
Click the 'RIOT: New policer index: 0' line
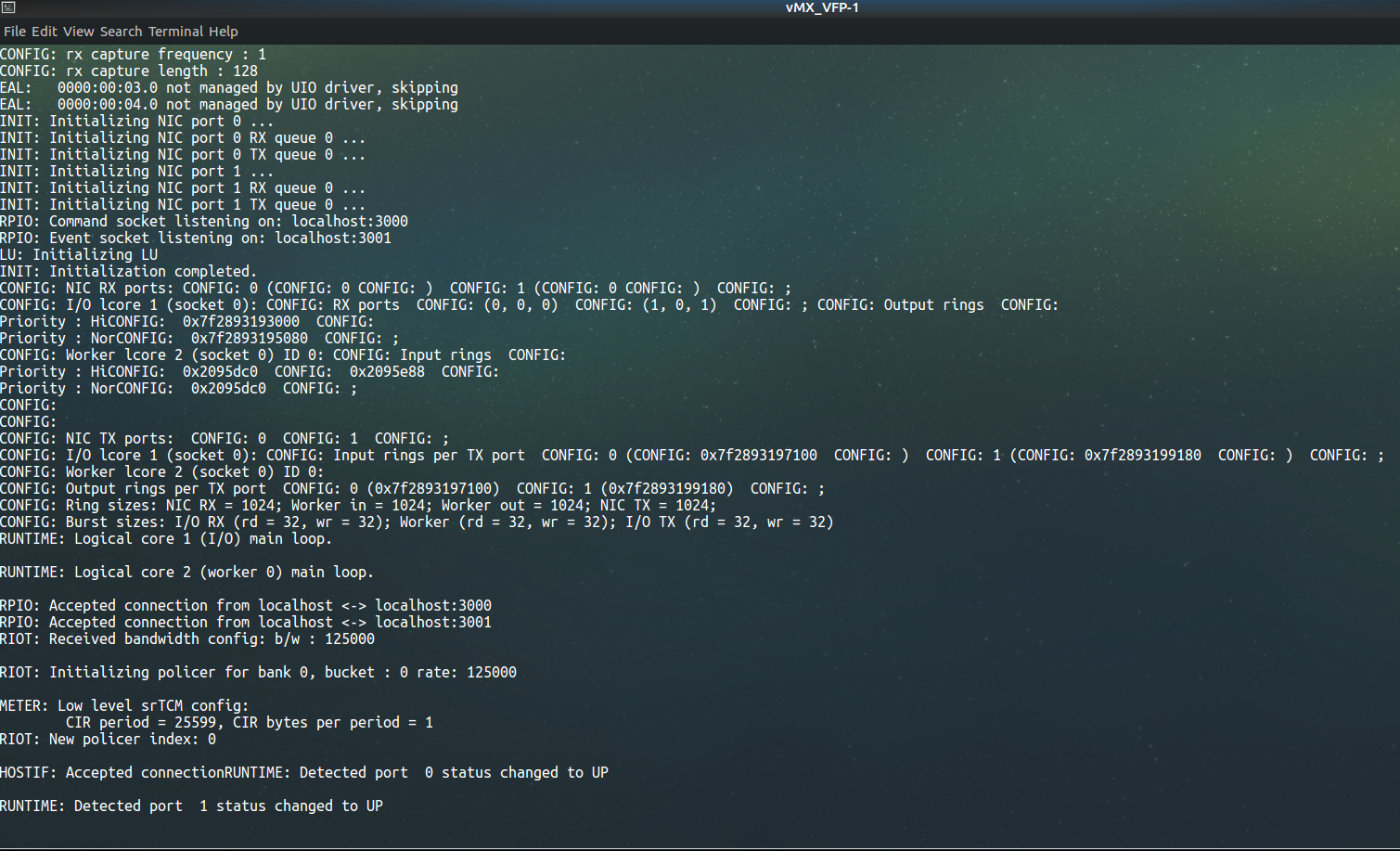click(108, 740)
